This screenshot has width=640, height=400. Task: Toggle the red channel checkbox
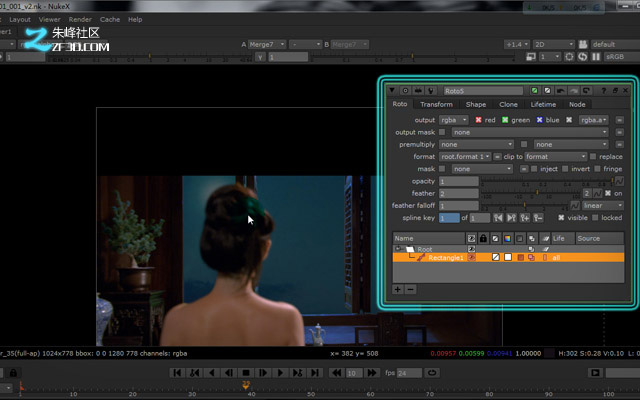click(x=478, y=120)
